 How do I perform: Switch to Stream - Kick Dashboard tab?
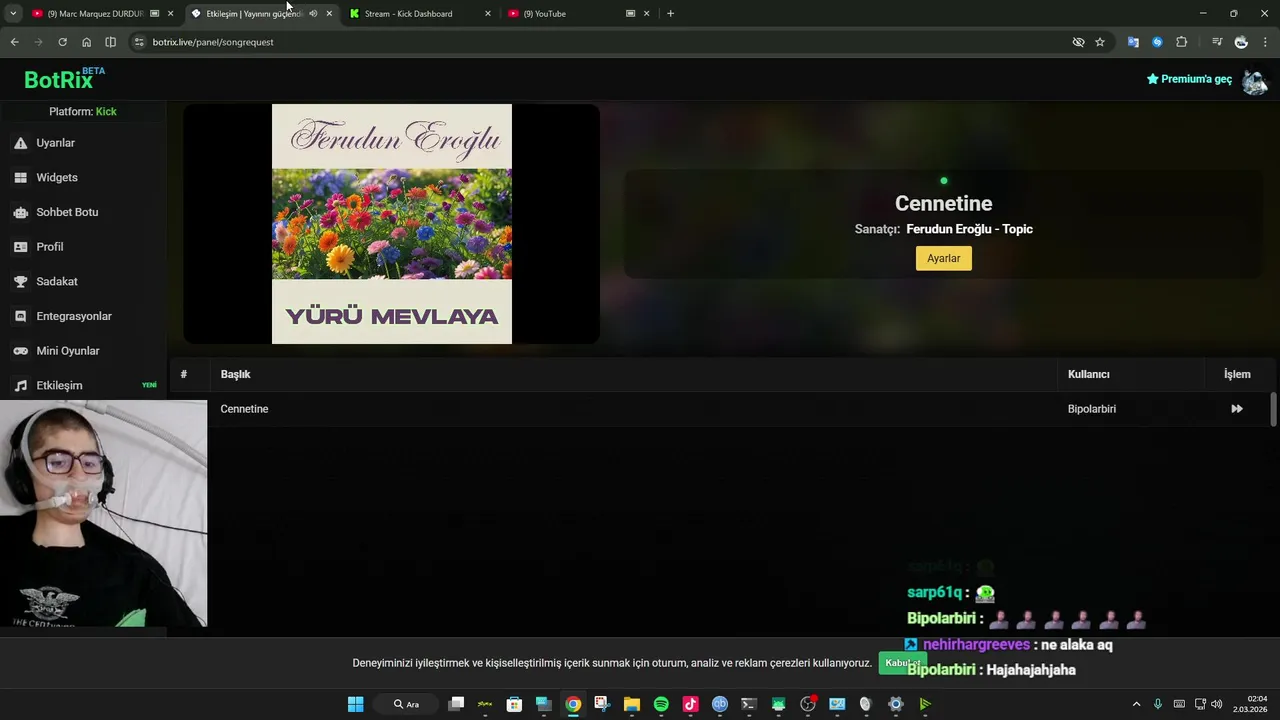tap(408, 14)
